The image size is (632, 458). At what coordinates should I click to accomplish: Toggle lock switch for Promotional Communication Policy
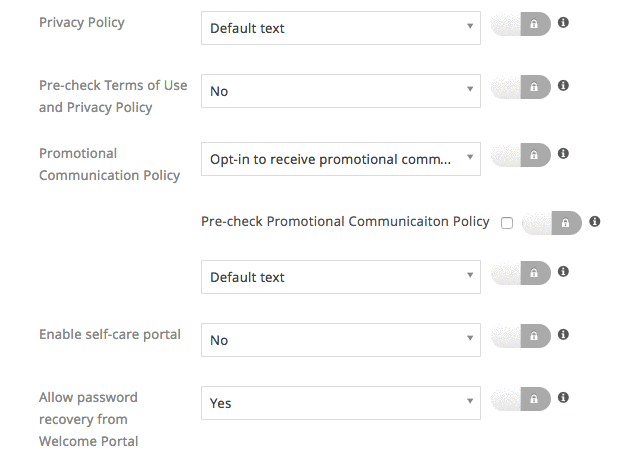pyautogui.click(x=521, y=155)
